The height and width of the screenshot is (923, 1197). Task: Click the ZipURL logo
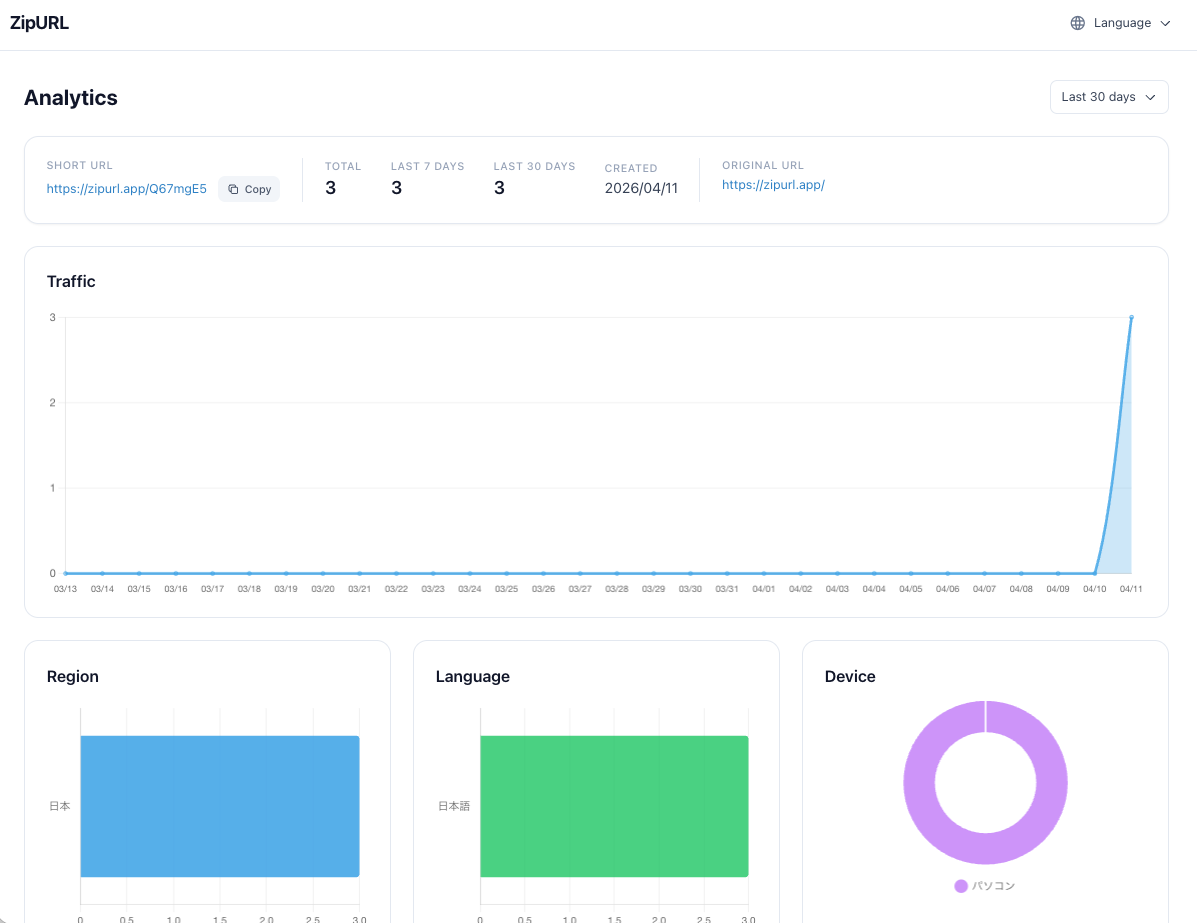coord(39,23)
